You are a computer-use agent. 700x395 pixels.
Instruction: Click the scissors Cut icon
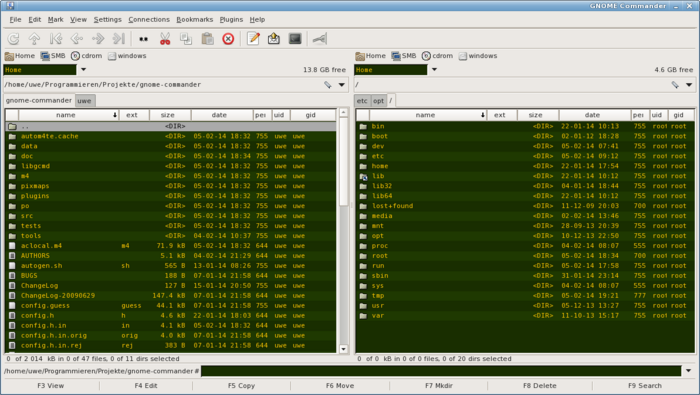coord(165,39)
